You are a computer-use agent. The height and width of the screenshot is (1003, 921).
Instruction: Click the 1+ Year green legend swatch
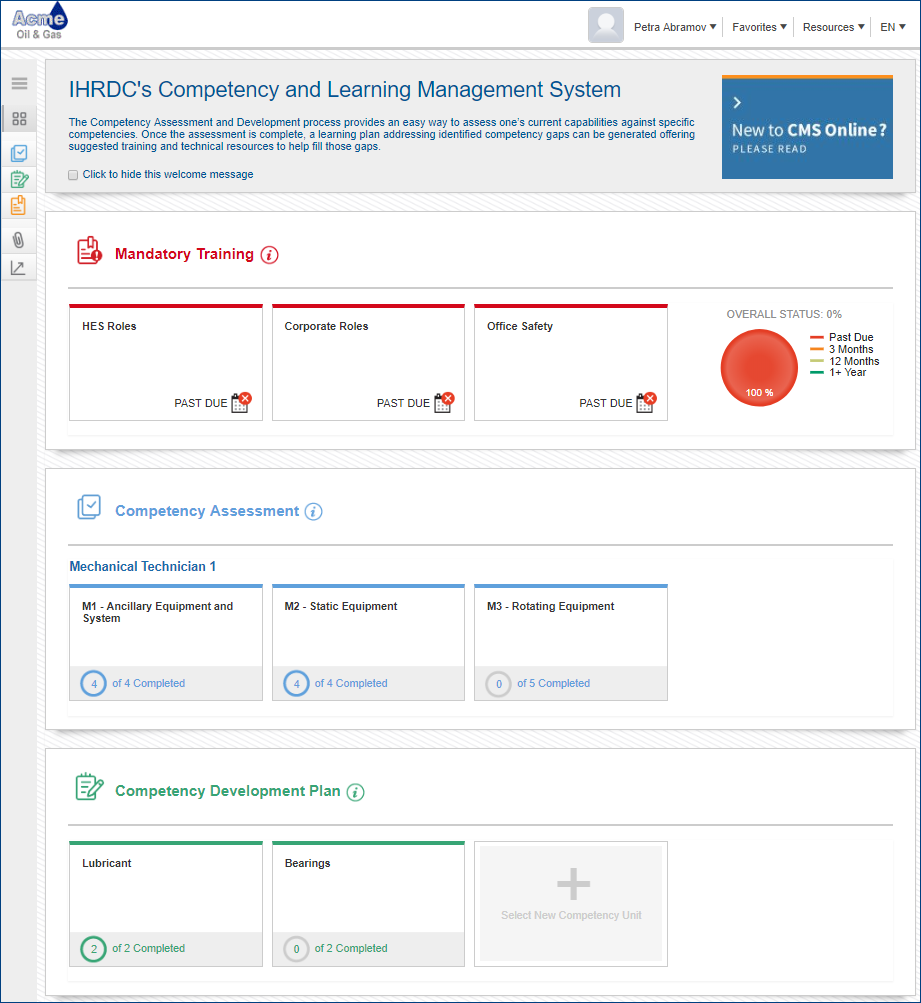[817, 372]
